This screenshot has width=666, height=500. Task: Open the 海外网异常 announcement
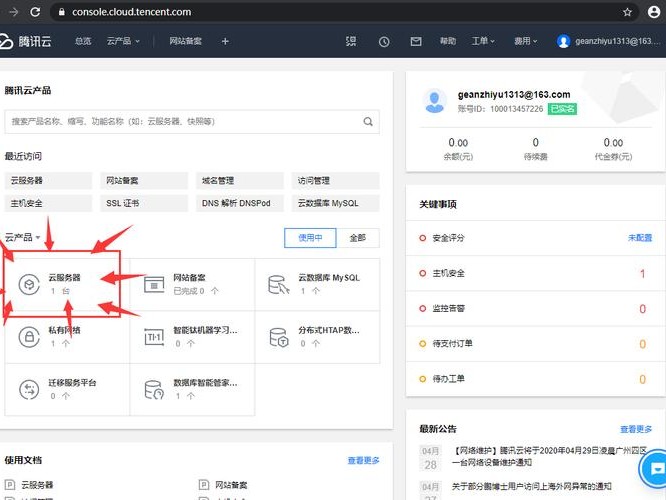click(x=531, y=486)
